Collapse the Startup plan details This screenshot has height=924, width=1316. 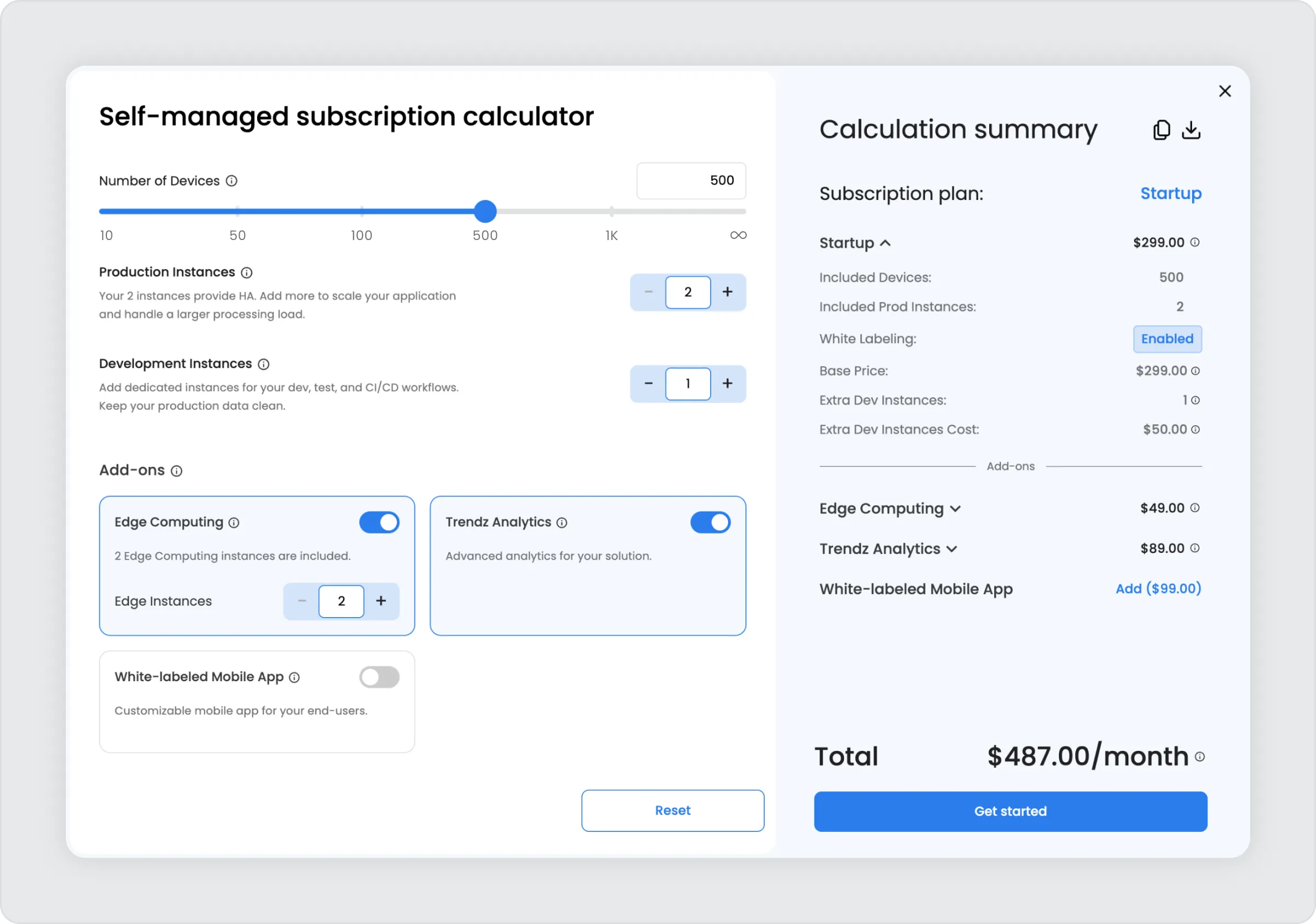[x=885, y=243]
